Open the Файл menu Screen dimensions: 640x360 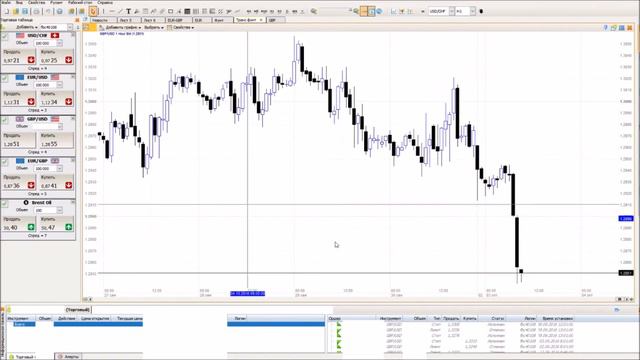click(x=6, y=2)
